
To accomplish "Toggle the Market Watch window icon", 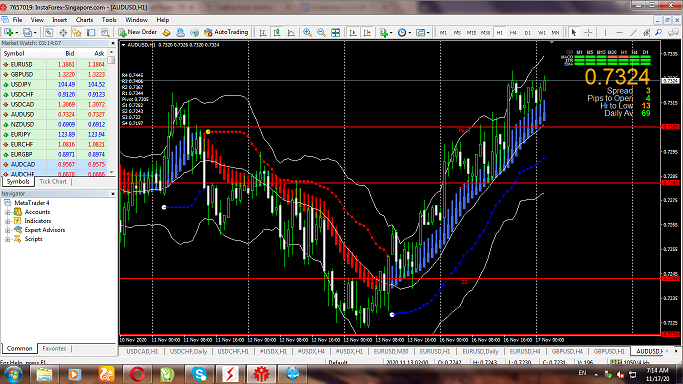I will [49, 33].
